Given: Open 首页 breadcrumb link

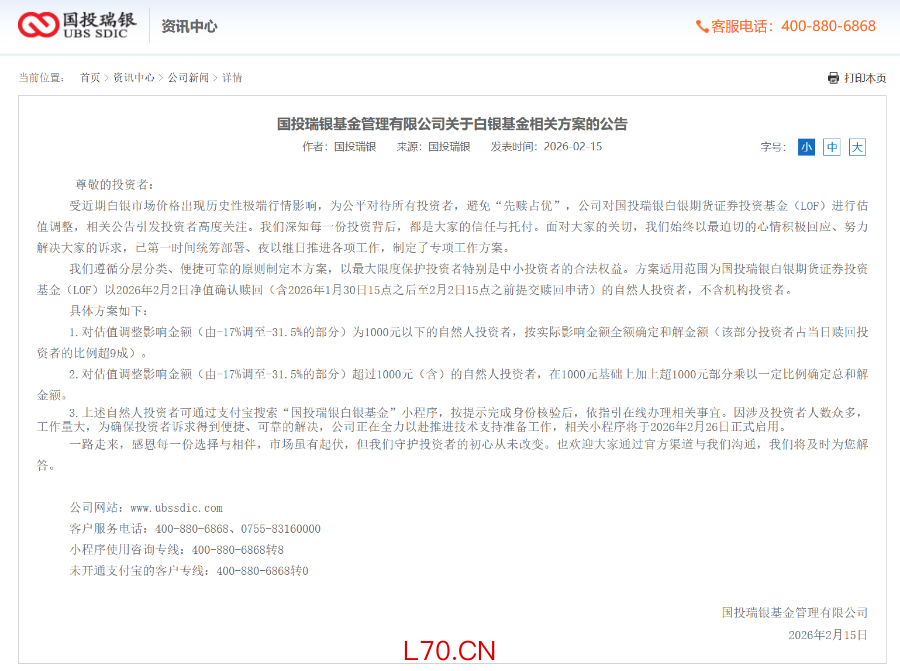Looking at the screenshot, I should (x=90, y=77).
